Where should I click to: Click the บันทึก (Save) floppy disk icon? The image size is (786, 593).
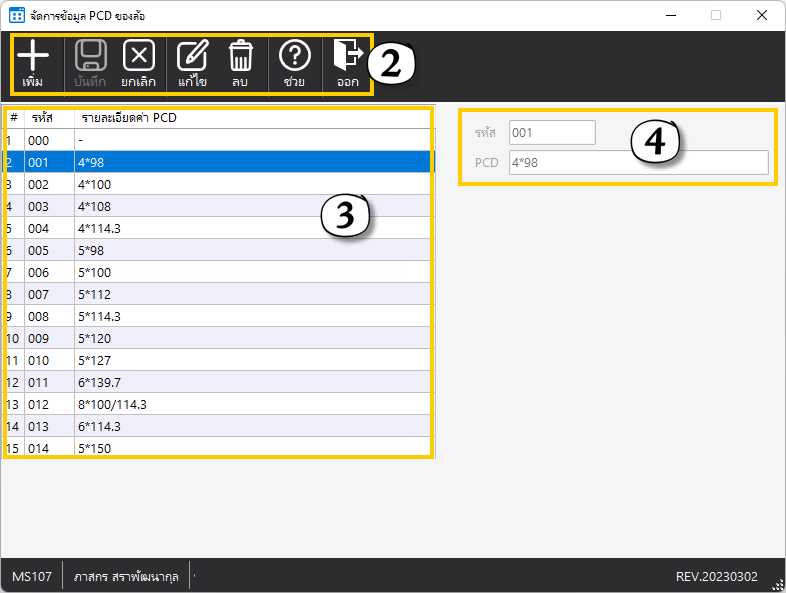90,57
